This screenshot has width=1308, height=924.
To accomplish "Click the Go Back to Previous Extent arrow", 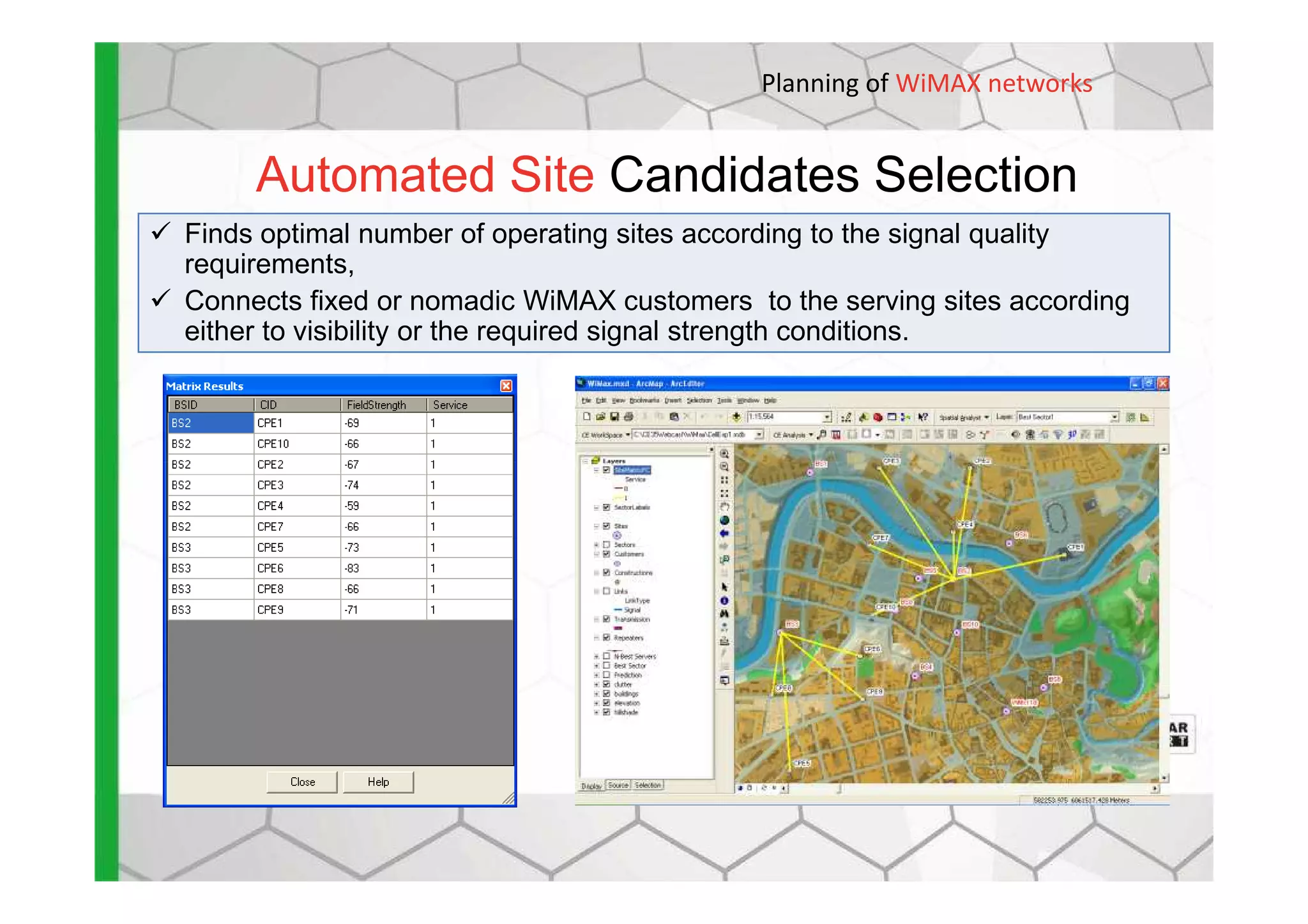I will [724, 533].
